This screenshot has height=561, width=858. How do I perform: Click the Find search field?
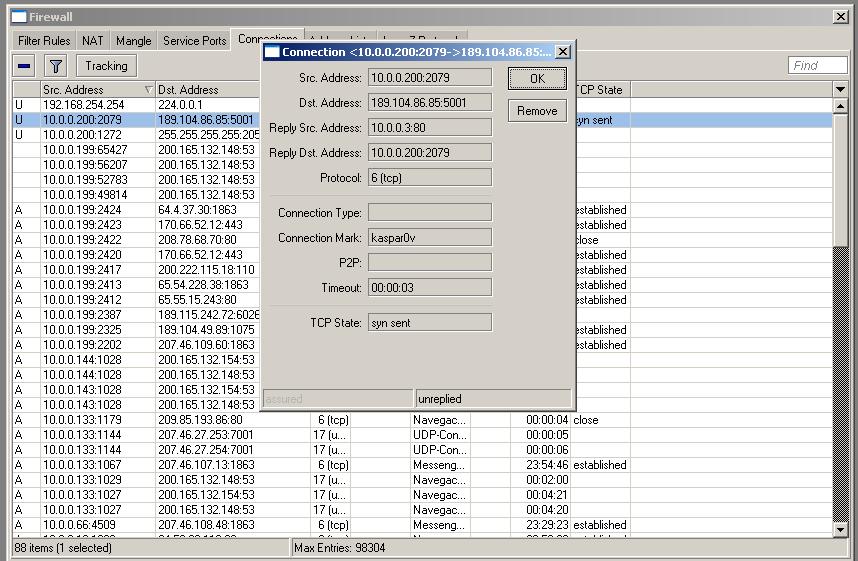click(x=818, y=66)
